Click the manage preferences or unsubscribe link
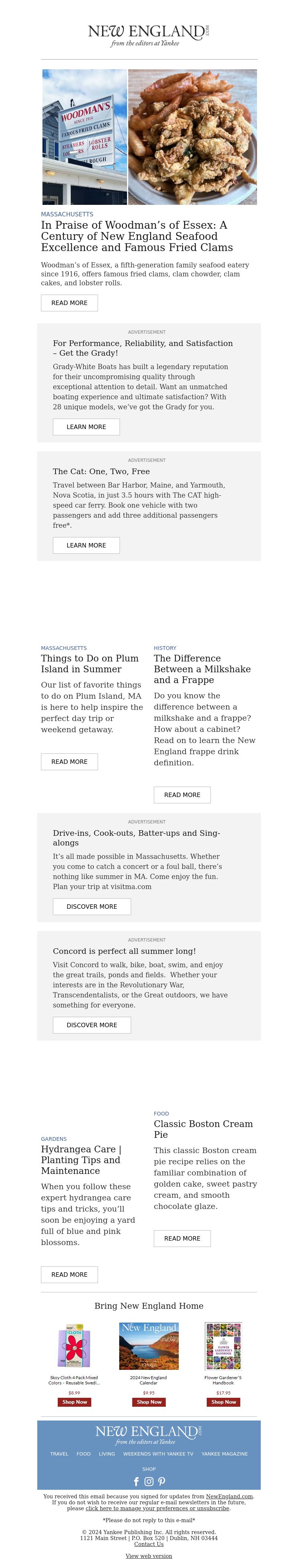 (x=158, y=1508)
